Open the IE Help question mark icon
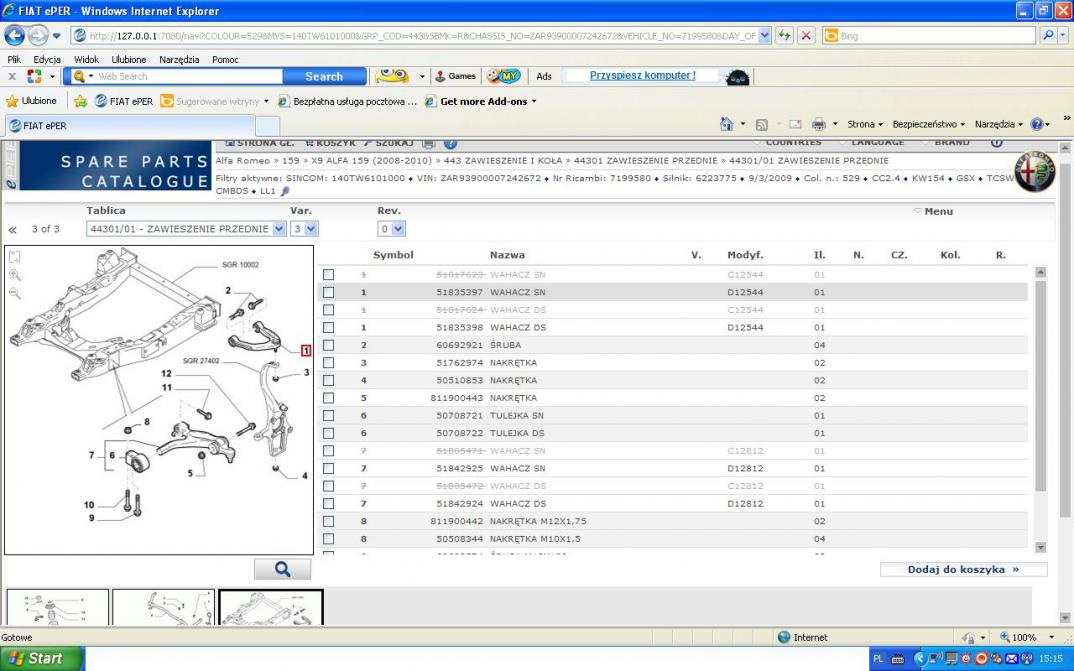Viewport: 1074px width, 671px height. coord(1037,124)
